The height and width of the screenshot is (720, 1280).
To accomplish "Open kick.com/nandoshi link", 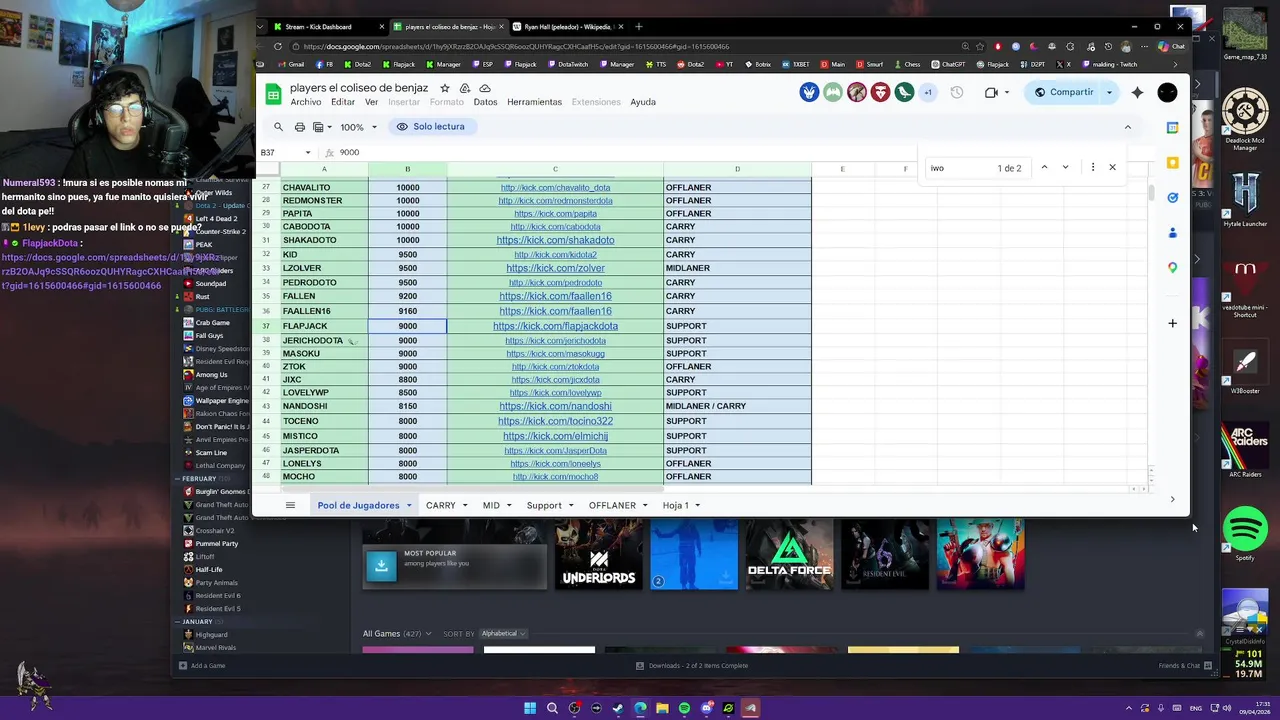I will click(555, 406).
